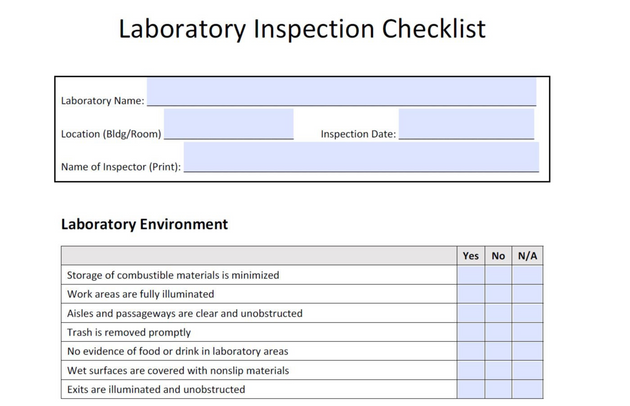
Task: Mark N/A for no evidence of food or drink
Action: pyautogui.click(x=528, y=351)
